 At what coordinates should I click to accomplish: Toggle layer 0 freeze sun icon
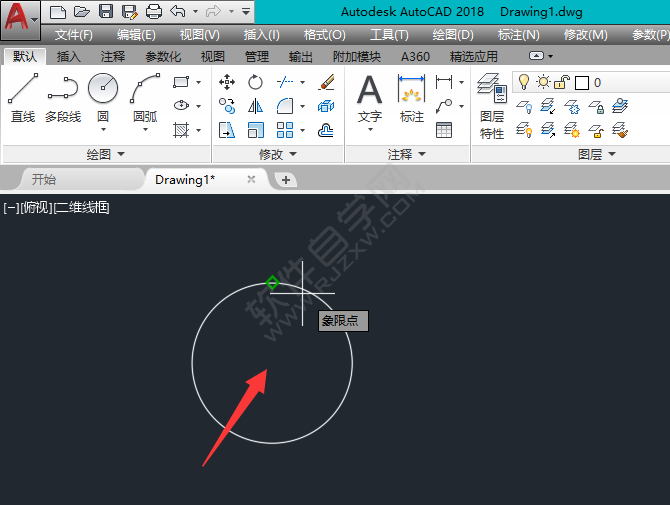pyautogui.click(x=543, y=82)
